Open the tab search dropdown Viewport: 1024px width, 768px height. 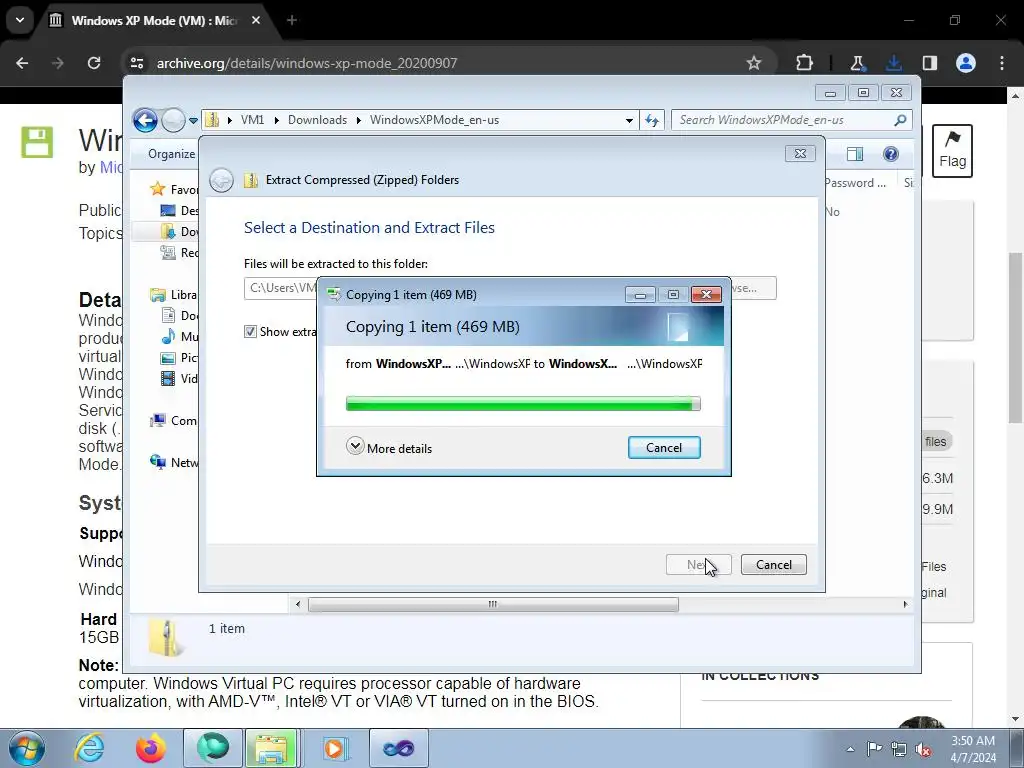tap(20, 20)
